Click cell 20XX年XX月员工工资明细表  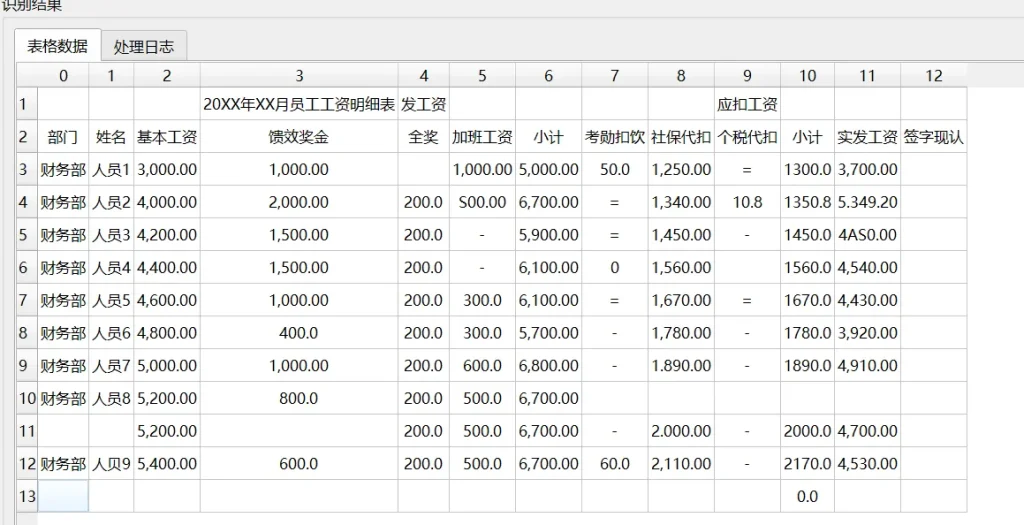[299, 104]
